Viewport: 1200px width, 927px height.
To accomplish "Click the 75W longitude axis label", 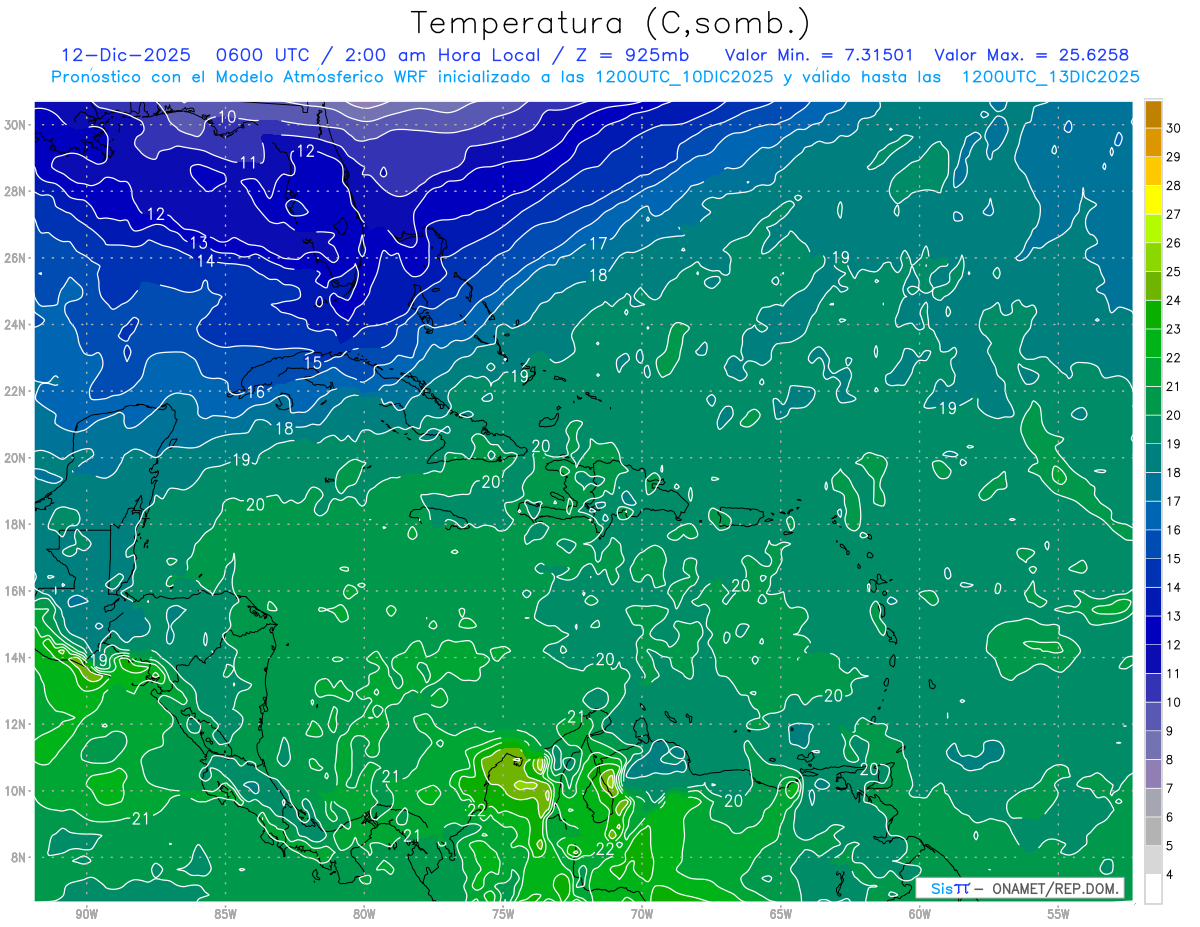I will (503, 914).
